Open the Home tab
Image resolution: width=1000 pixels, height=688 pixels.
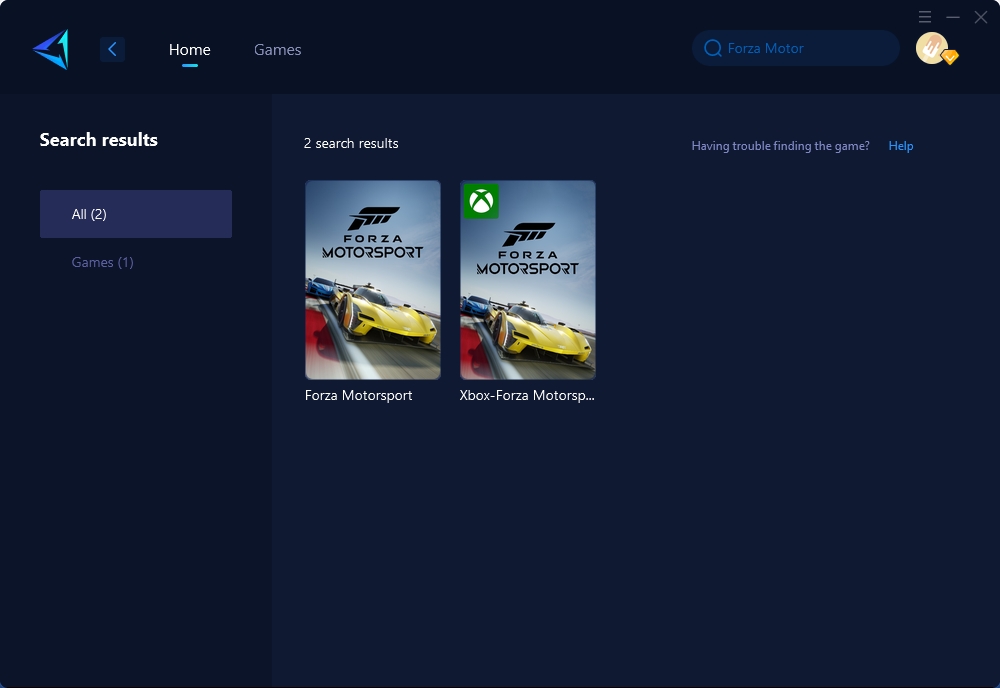189,50
